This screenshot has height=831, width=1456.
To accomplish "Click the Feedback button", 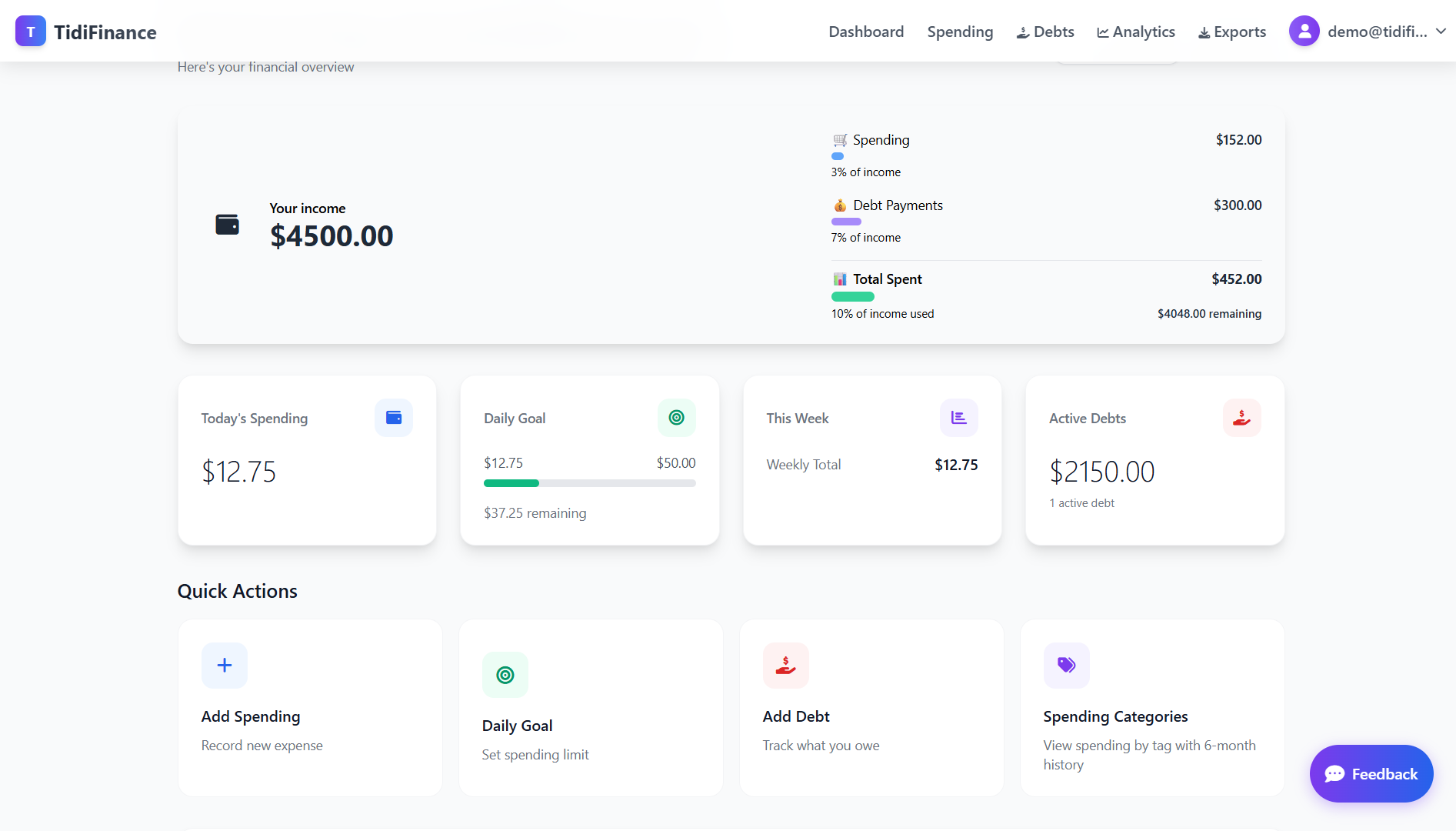I will coord(1371,774).
